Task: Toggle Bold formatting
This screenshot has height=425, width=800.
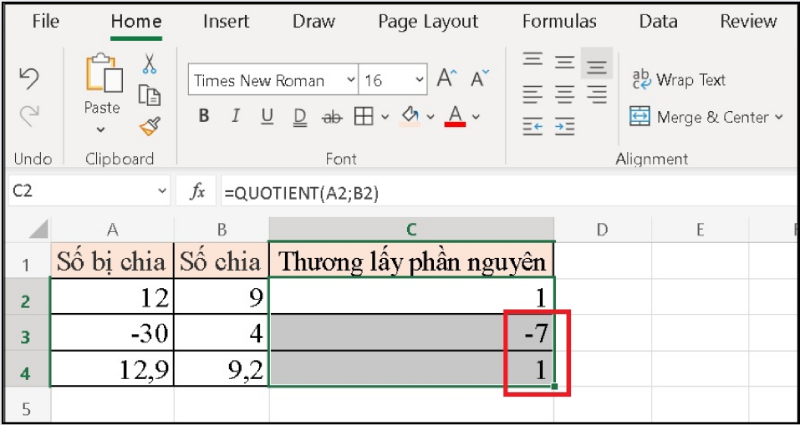Action: (x=204, y=117)
